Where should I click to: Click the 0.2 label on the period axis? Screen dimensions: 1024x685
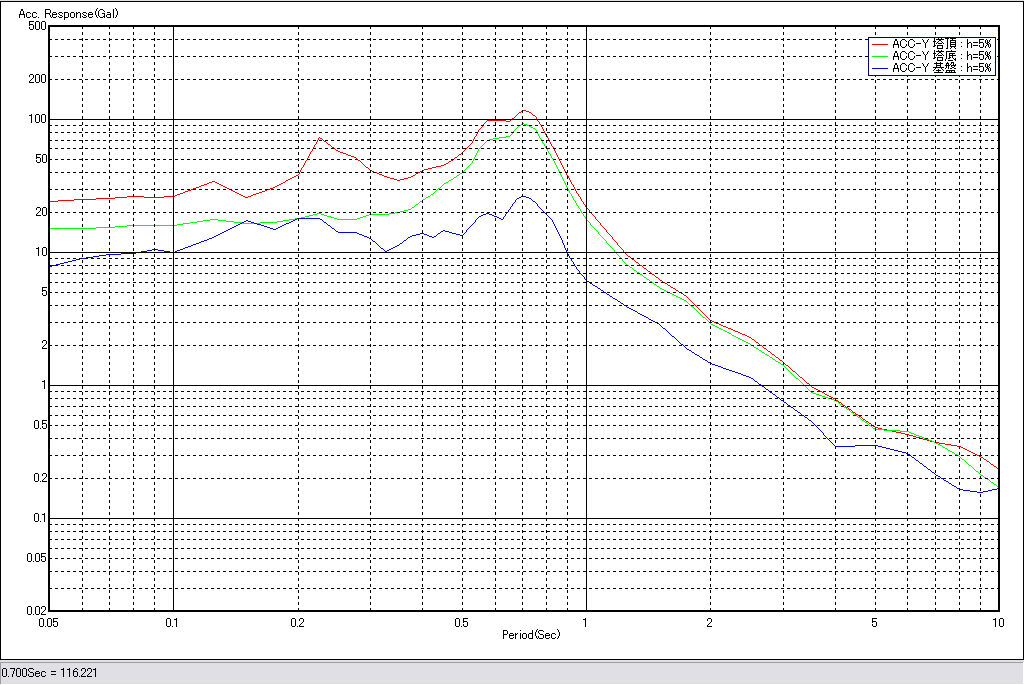(297, 623)
